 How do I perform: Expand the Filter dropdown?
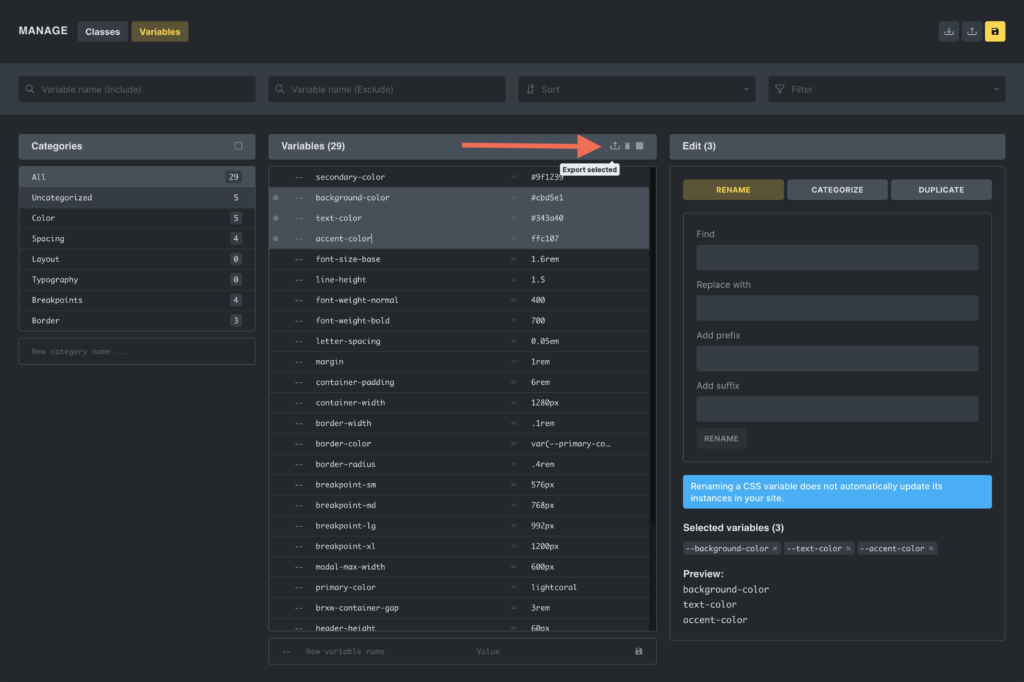pyautogui.click(x=886, y=89)
